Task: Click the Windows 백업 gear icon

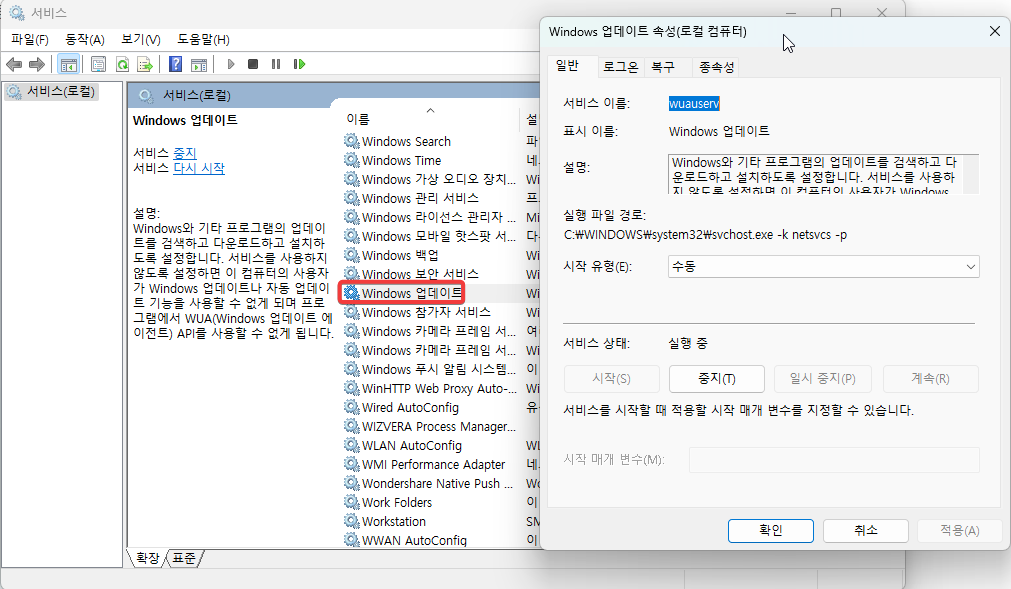Action: [x=351, y=255]
